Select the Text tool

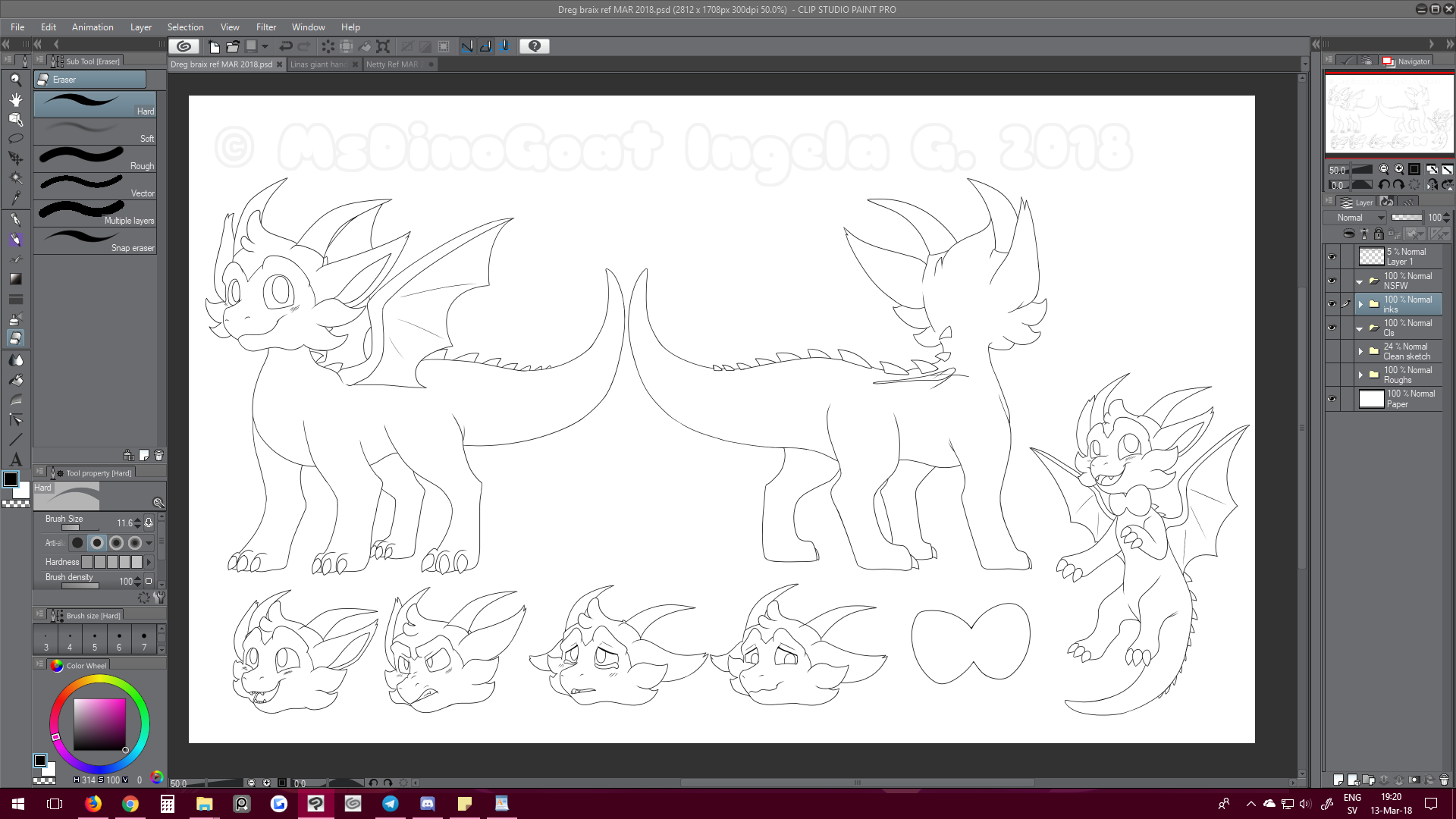(x=15, y=460)
